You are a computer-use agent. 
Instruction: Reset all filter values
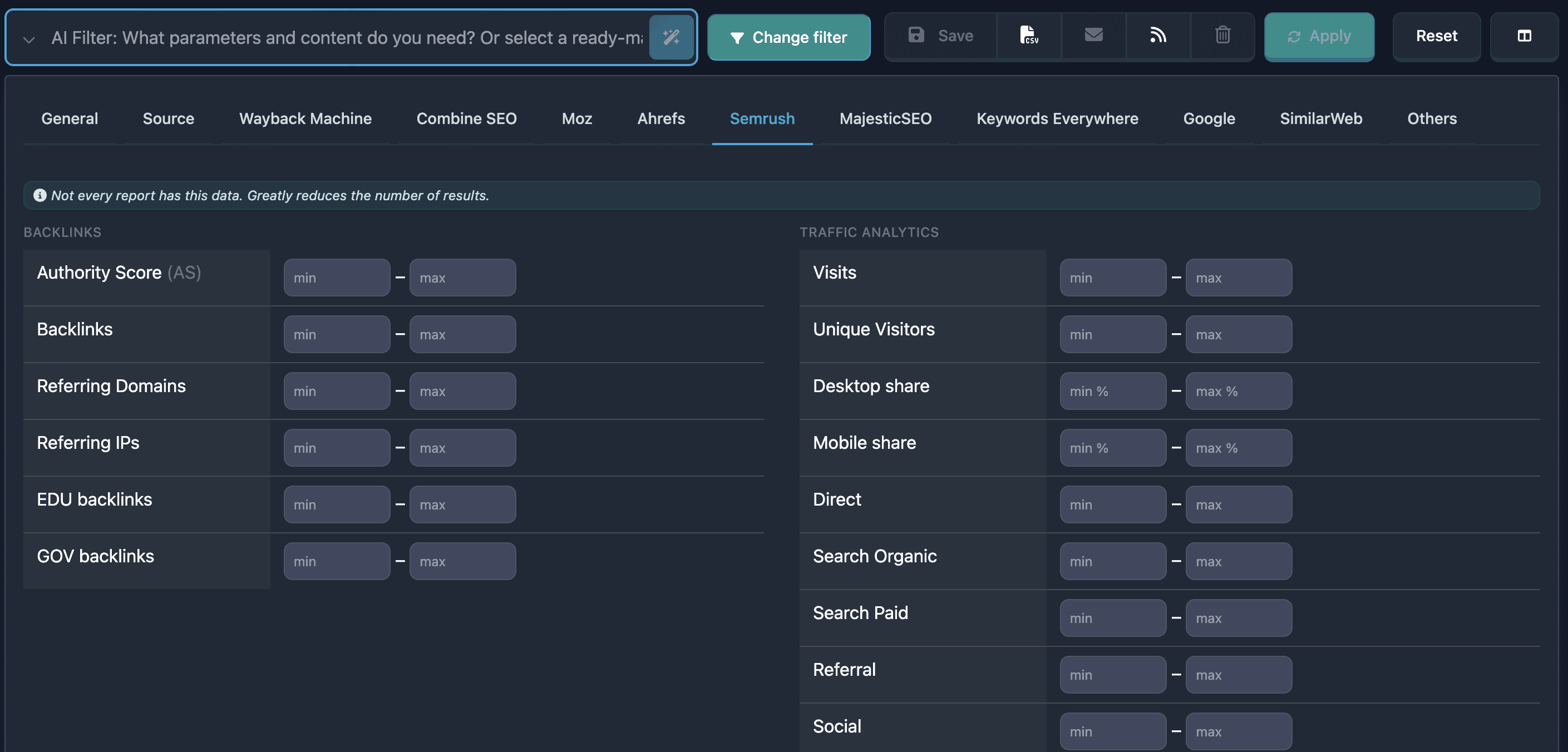(1437, 36)
